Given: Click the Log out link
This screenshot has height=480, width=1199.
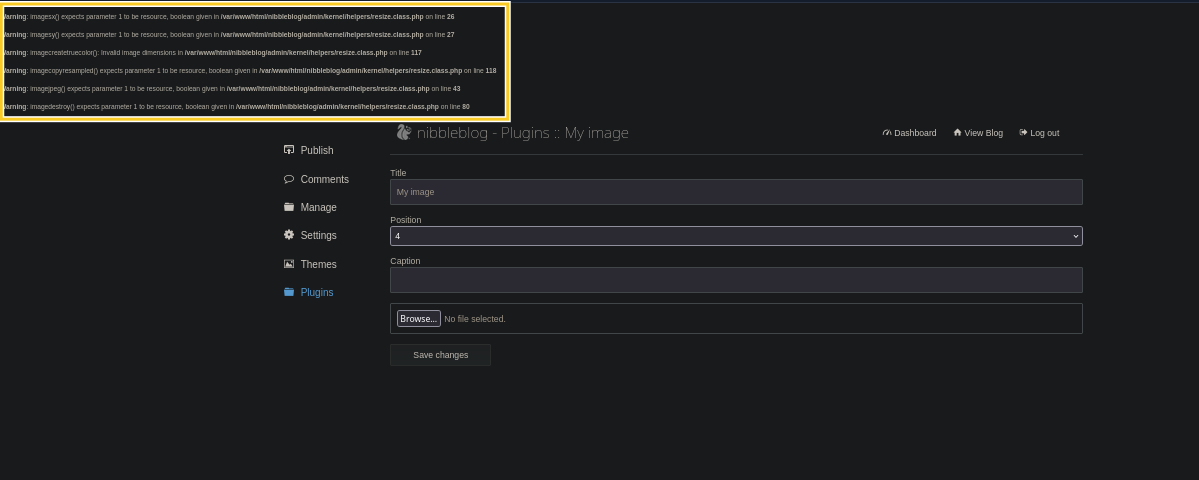Looking at the screenshot, I should pos(1045,133).
